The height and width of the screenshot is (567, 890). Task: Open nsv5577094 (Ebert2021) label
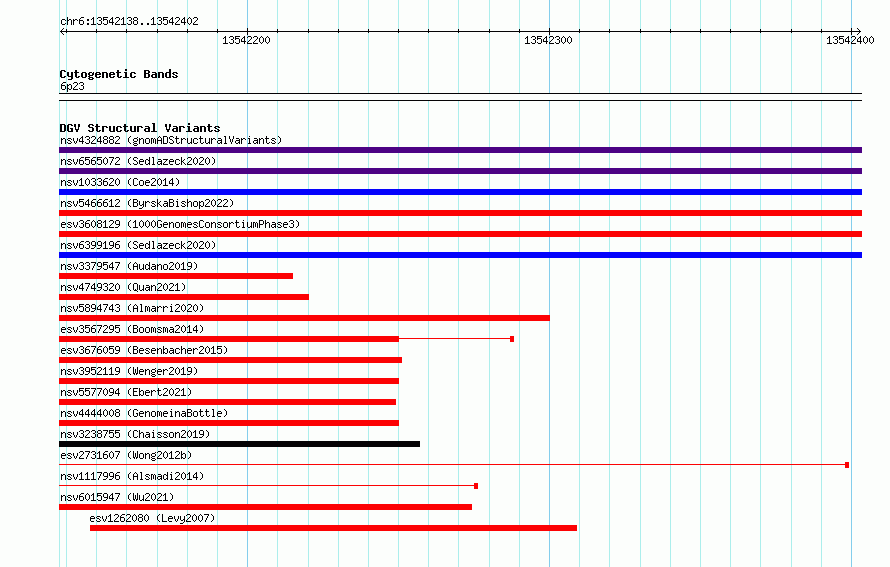pos(126,392)
